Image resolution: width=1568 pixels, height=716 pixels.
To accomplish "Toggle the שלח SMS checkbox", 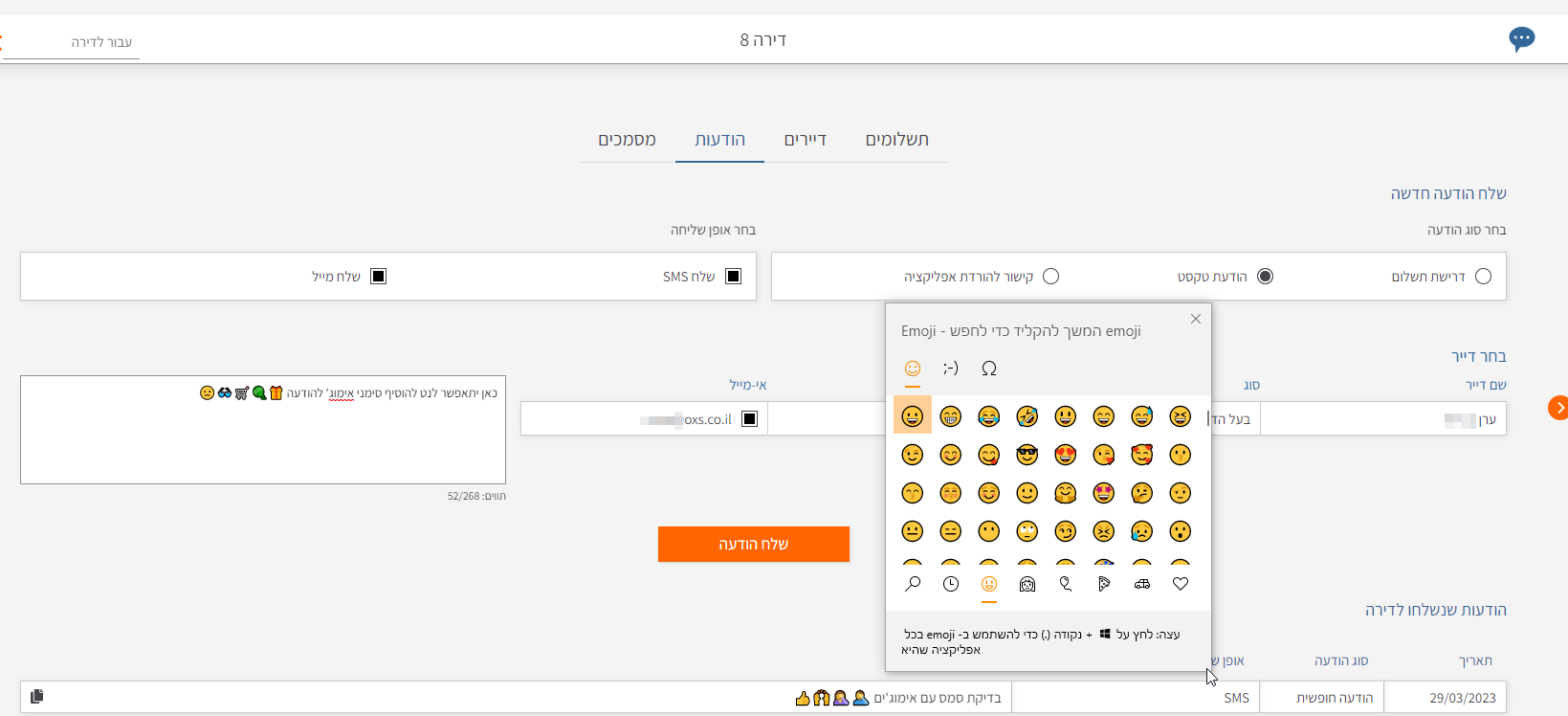I will point(733,277).
